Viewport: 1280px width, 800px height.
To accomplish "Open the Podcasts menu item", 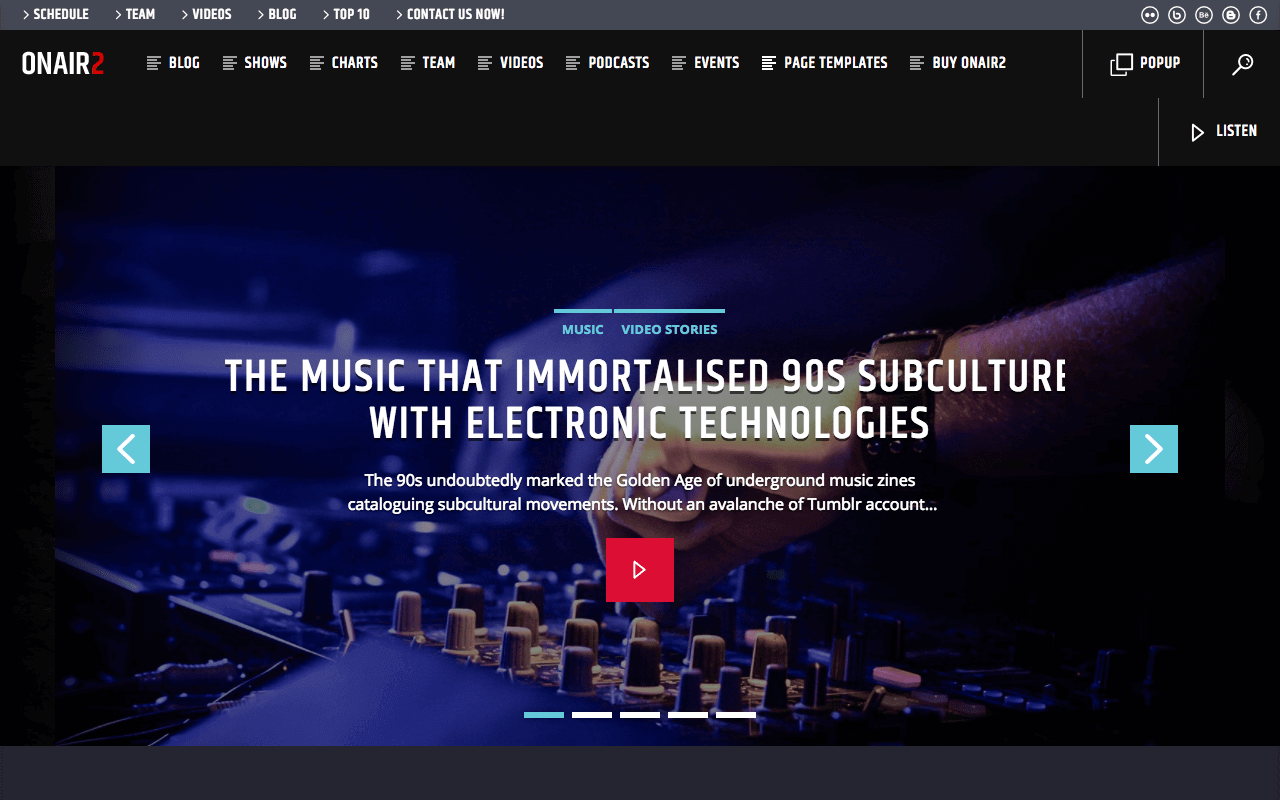I will (x=608, y=63).
